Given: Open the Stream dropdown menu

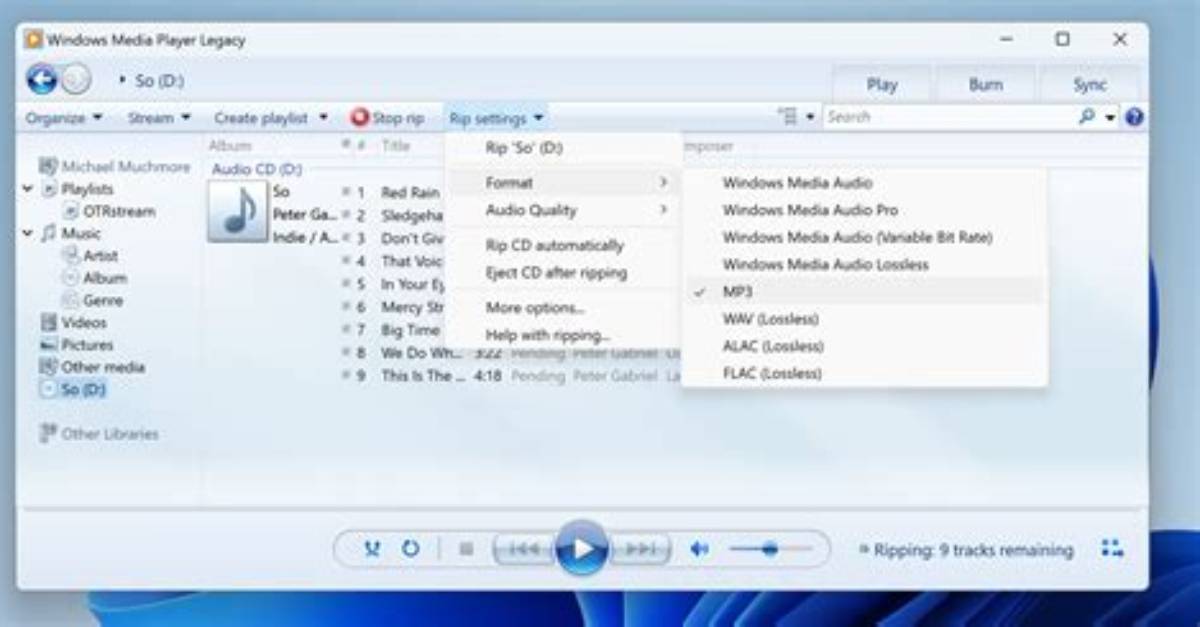Looking at the screenshot, I should tap(159, 118).
